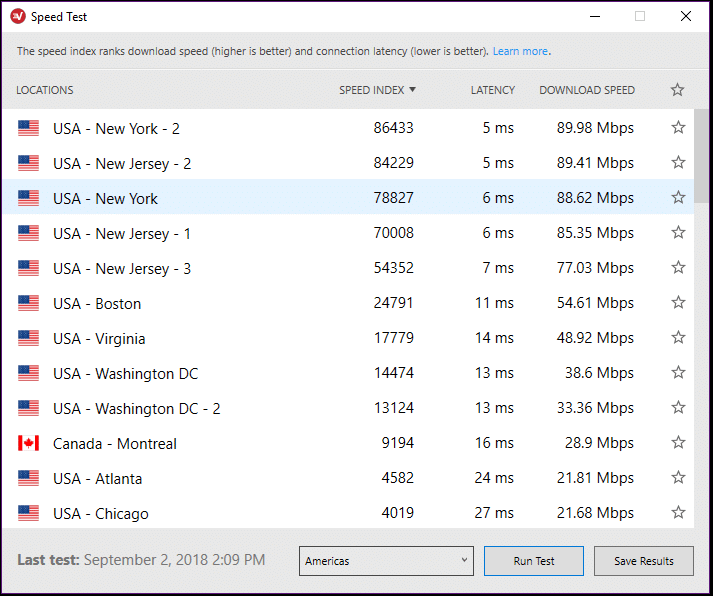This screenshot has height=596, width=713.
Task: Click download speed 54.61 Mbps
Action: click(x=595, y=303)
